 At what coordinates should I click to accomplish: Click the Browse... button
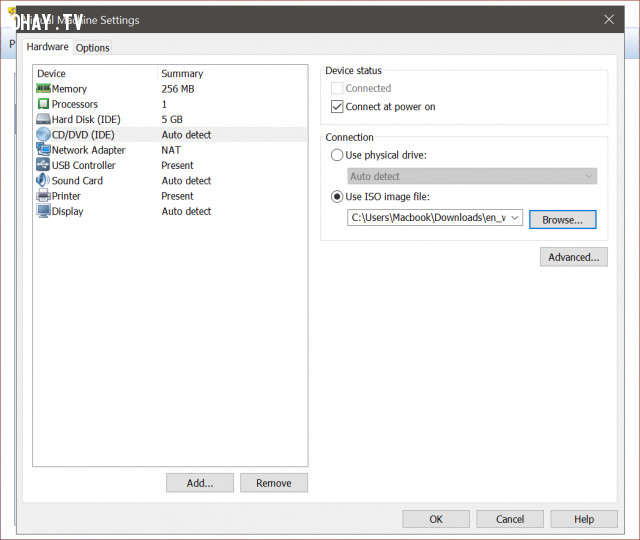[x=562, y=220]
